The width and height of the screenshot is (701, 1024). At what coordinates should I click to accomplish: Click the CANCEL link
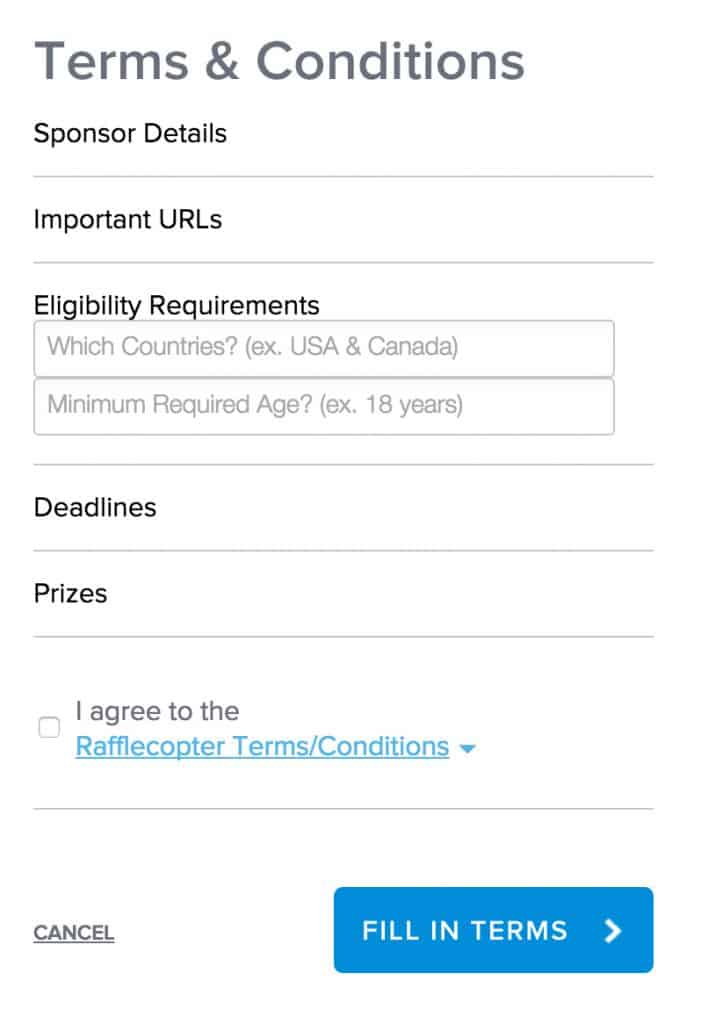coord(74,934)
